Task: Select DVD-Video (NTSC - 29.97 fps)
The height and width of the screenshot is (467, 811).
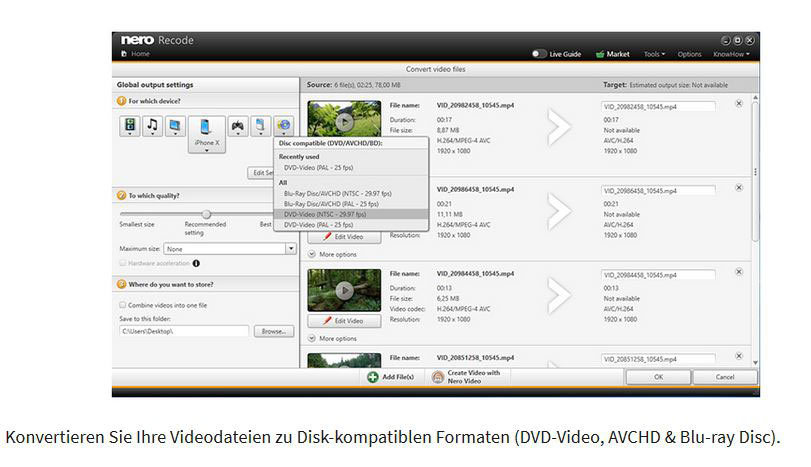Action: point(351,214)
